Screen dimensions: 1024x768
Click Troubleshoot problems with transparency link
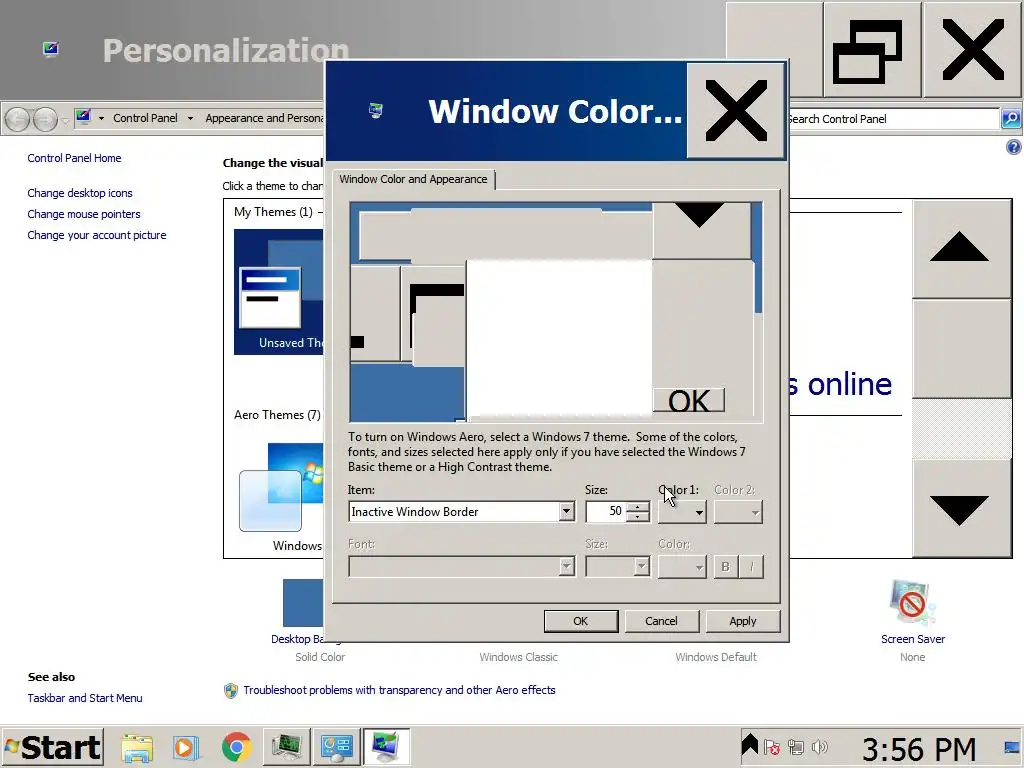tap(399, 690)
